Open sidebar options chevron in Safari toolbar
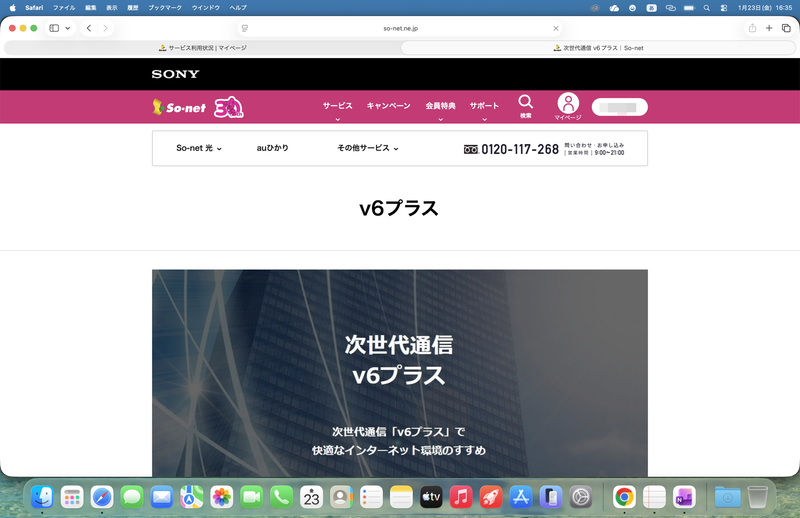The width and height of the screenshot is (800, 518). pyautogui.click(x=67, y=28)
